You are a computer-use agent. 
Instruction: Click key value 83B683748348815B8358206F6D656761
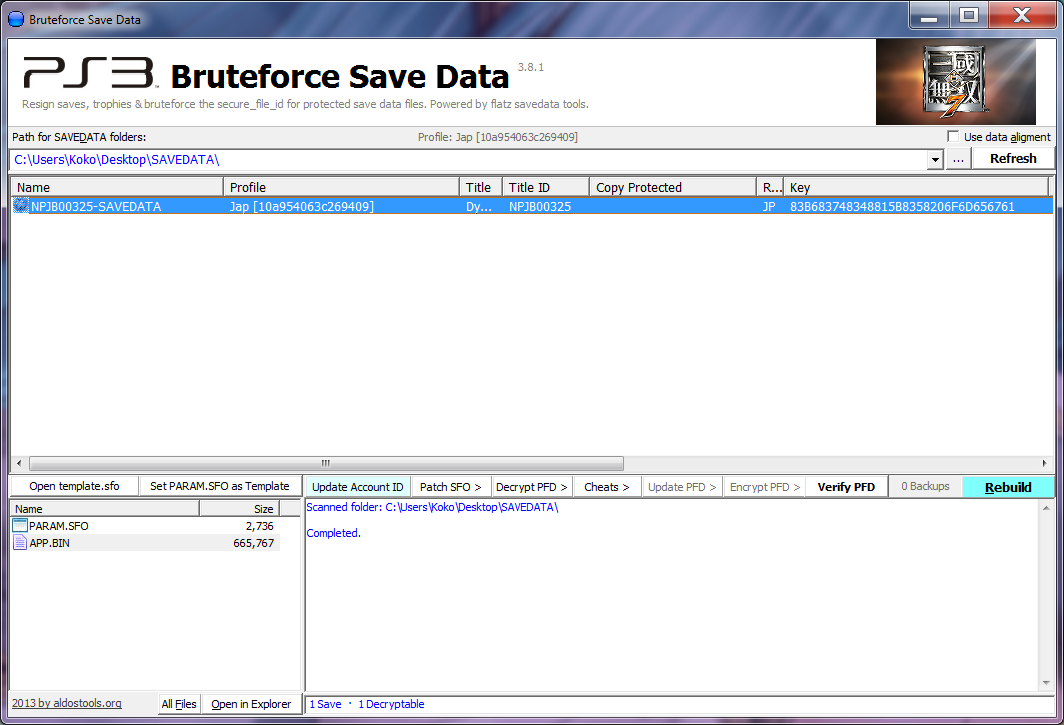(902, 206)
